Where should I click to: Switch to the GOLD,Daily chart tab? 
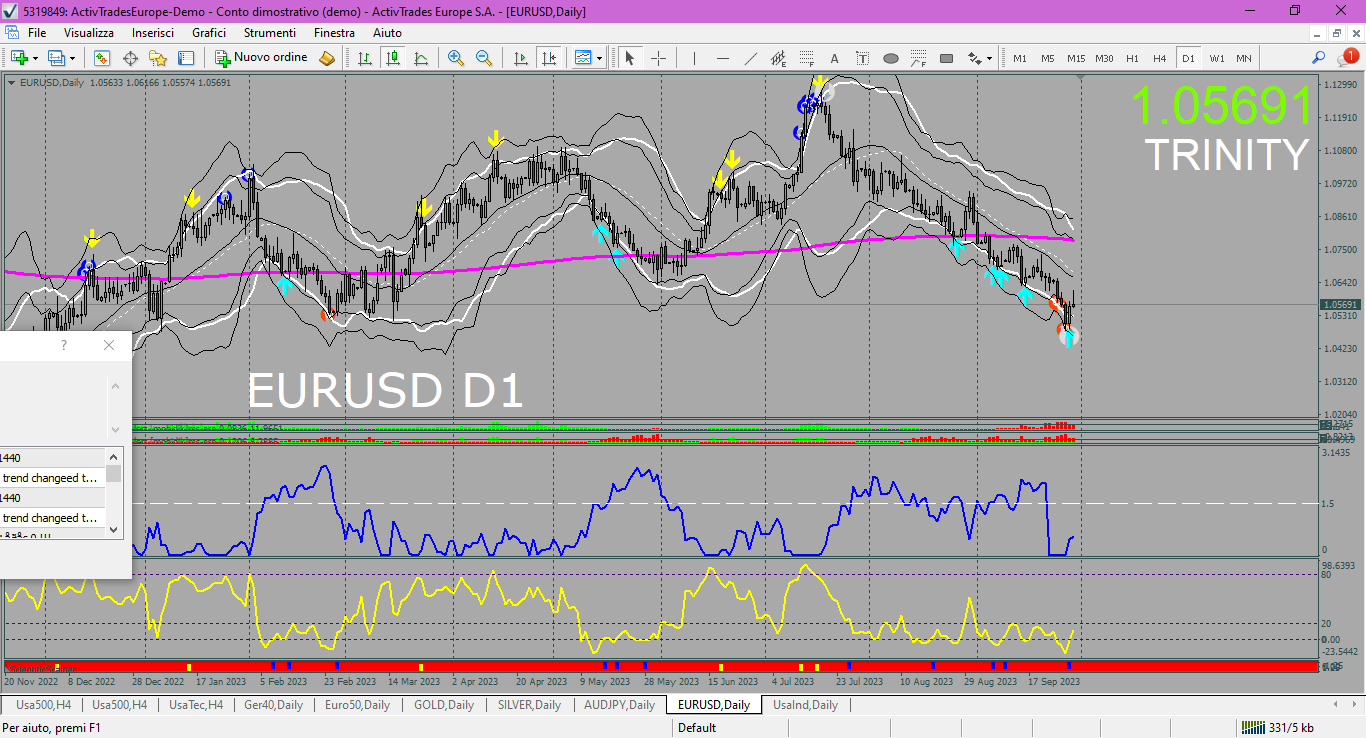pyautogui.click(x=444, y=705)
